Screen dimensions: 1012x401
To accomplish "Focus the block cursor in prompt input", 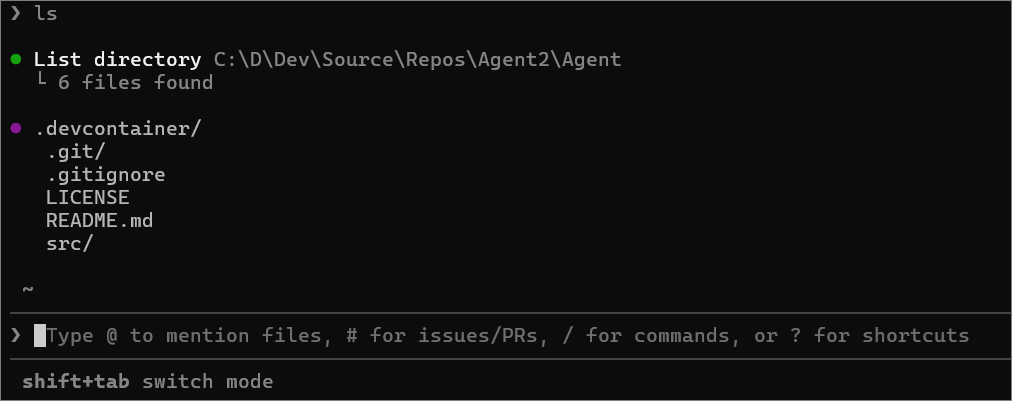I will point(40,335).
